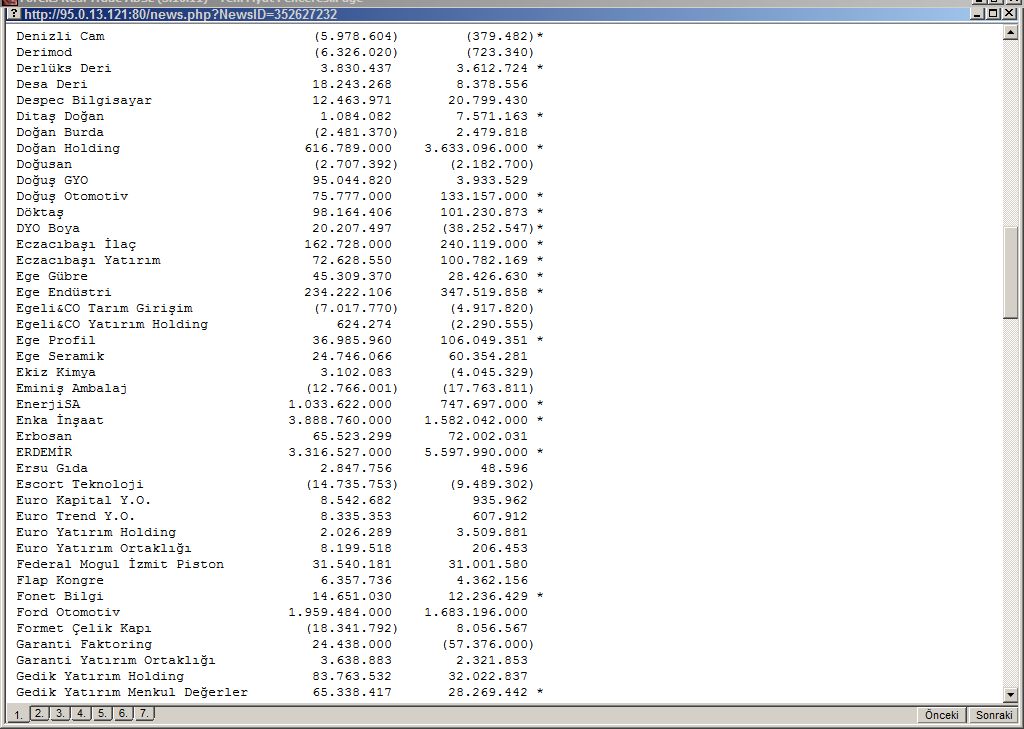Image resolution: width=1024 pixels, height=729 pixels.
Task: Click the Ersu Gıda row name
Action: (x=52, y=468)
